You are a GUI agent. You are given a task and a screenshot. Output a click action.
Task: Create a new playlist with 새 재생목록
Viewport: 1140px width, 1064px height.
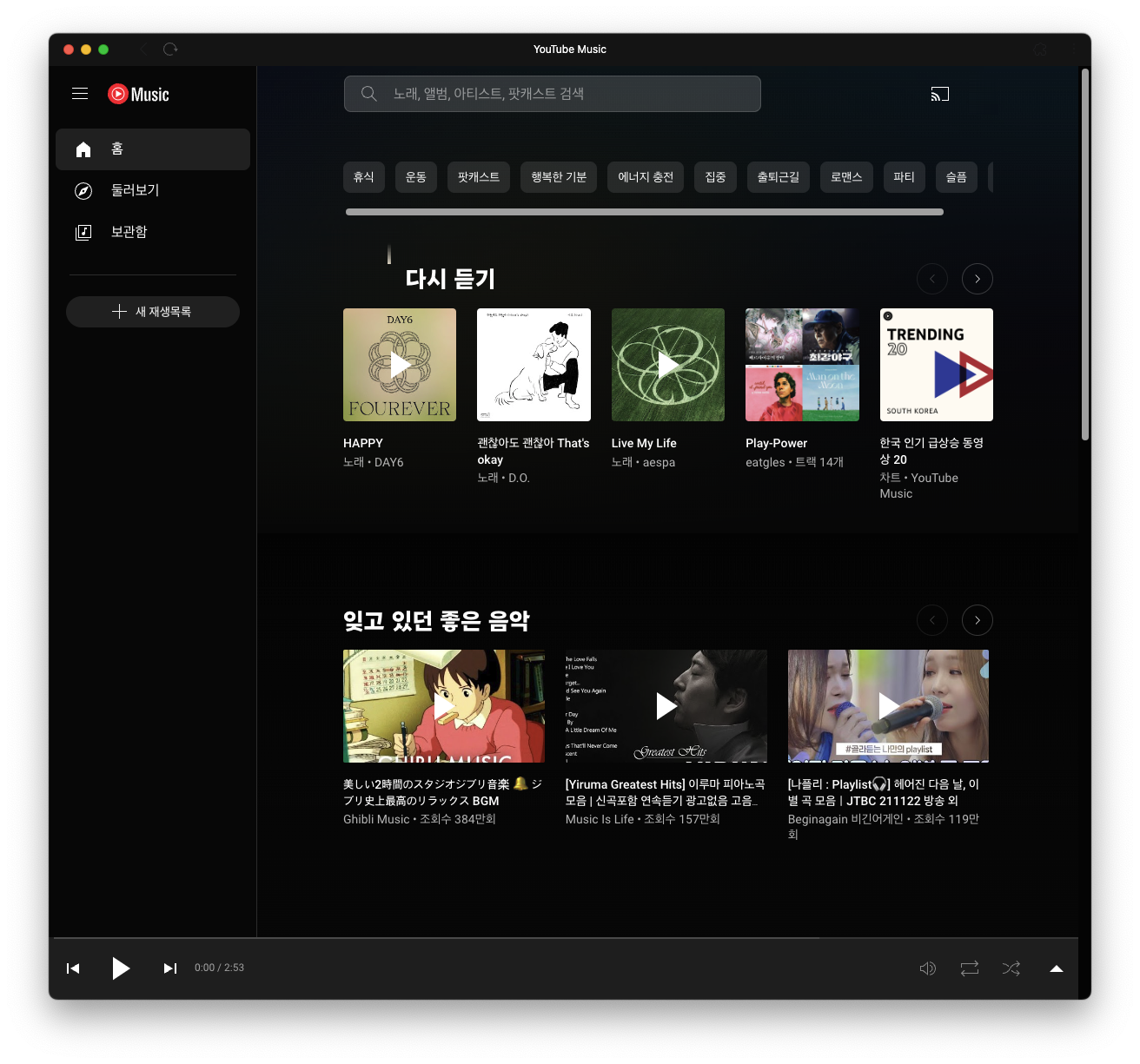click(153, 312)
